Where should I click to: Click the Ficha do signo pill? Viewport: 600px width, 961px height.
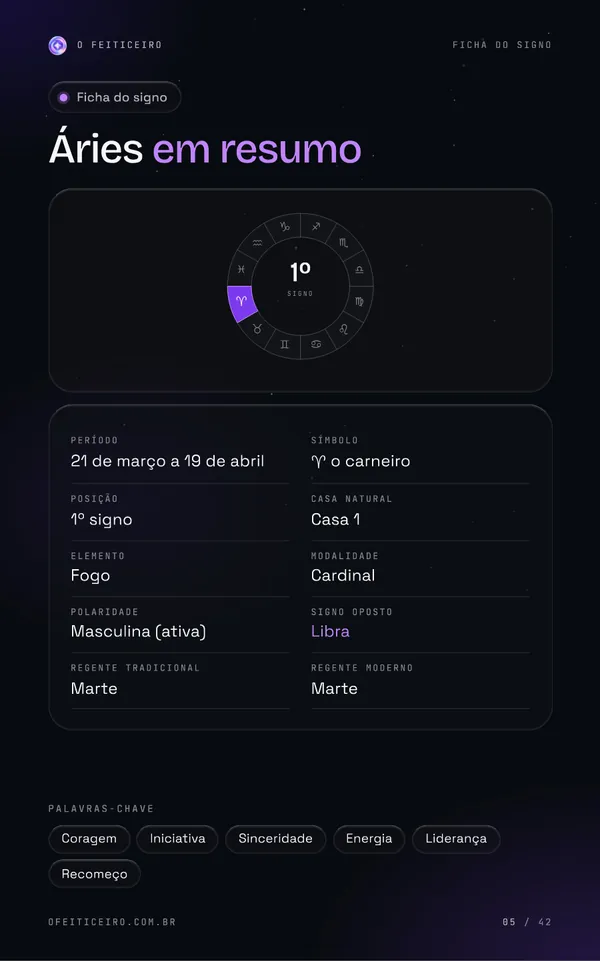(115, 97)
